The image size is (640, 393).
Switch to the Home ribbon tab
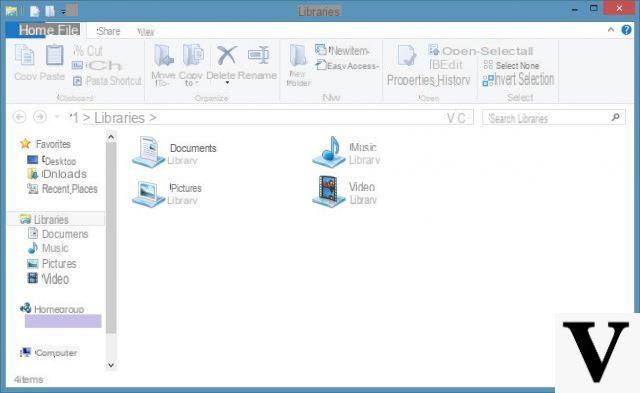(x=37, y=30)
